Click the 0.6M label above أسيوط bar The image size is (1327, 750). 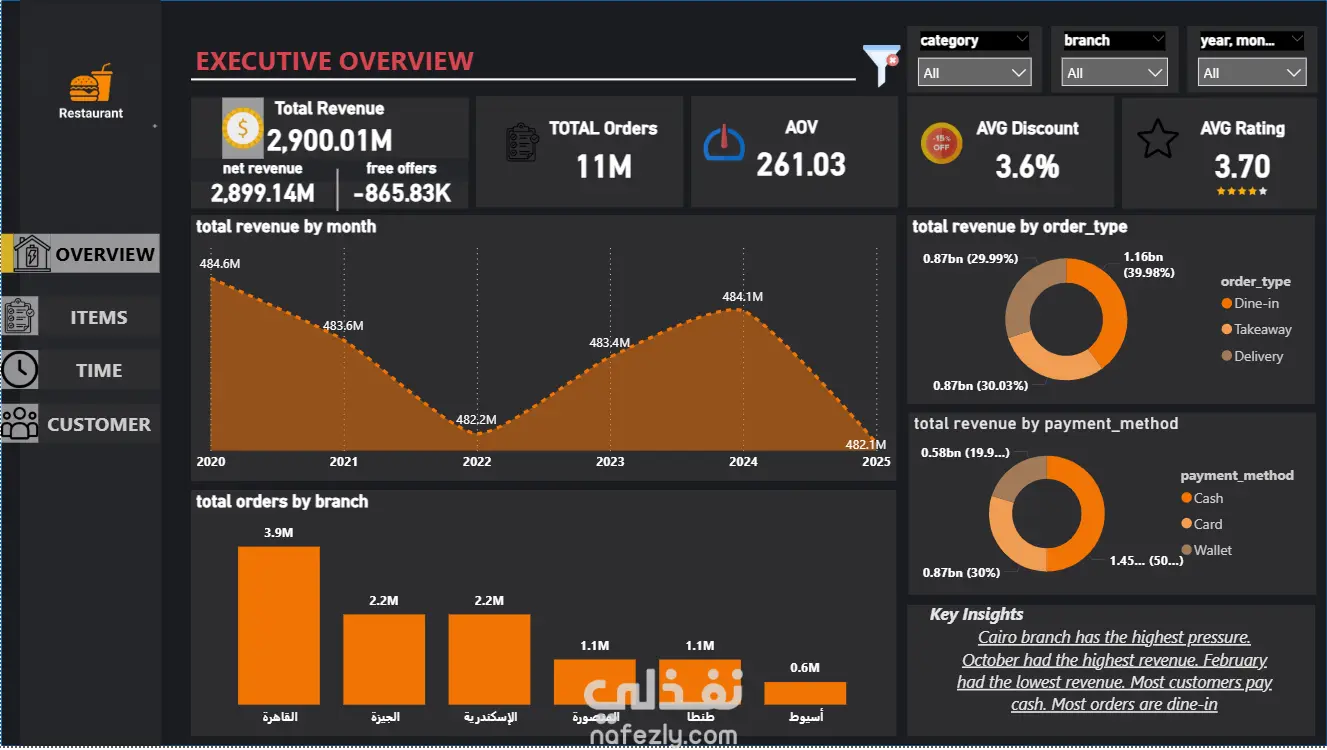[x=805, y=668]
